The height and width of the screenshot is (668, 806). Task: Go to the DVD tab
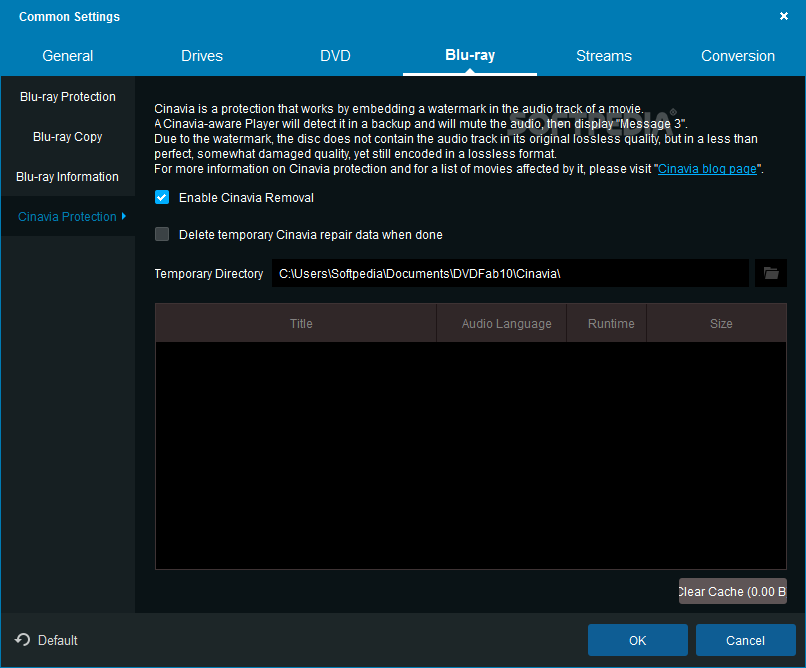click(335, 55)
